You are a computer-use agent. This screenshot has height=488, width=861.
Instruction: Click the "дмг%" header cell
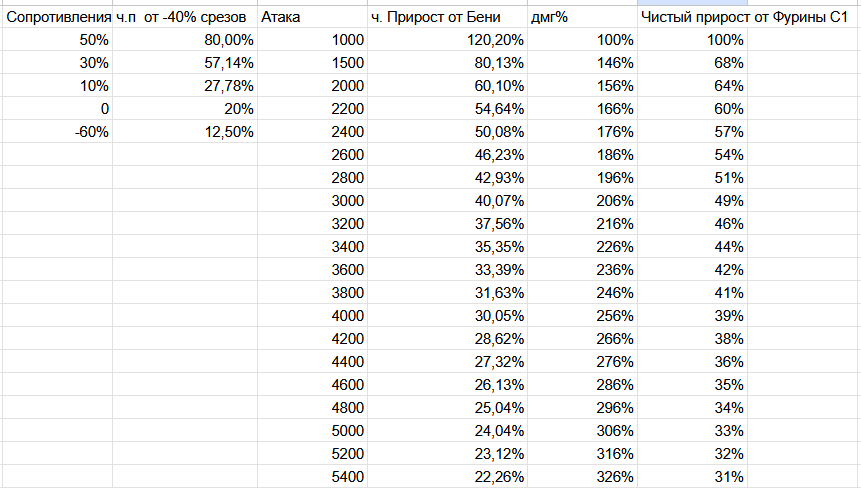[x=581, y=18]
